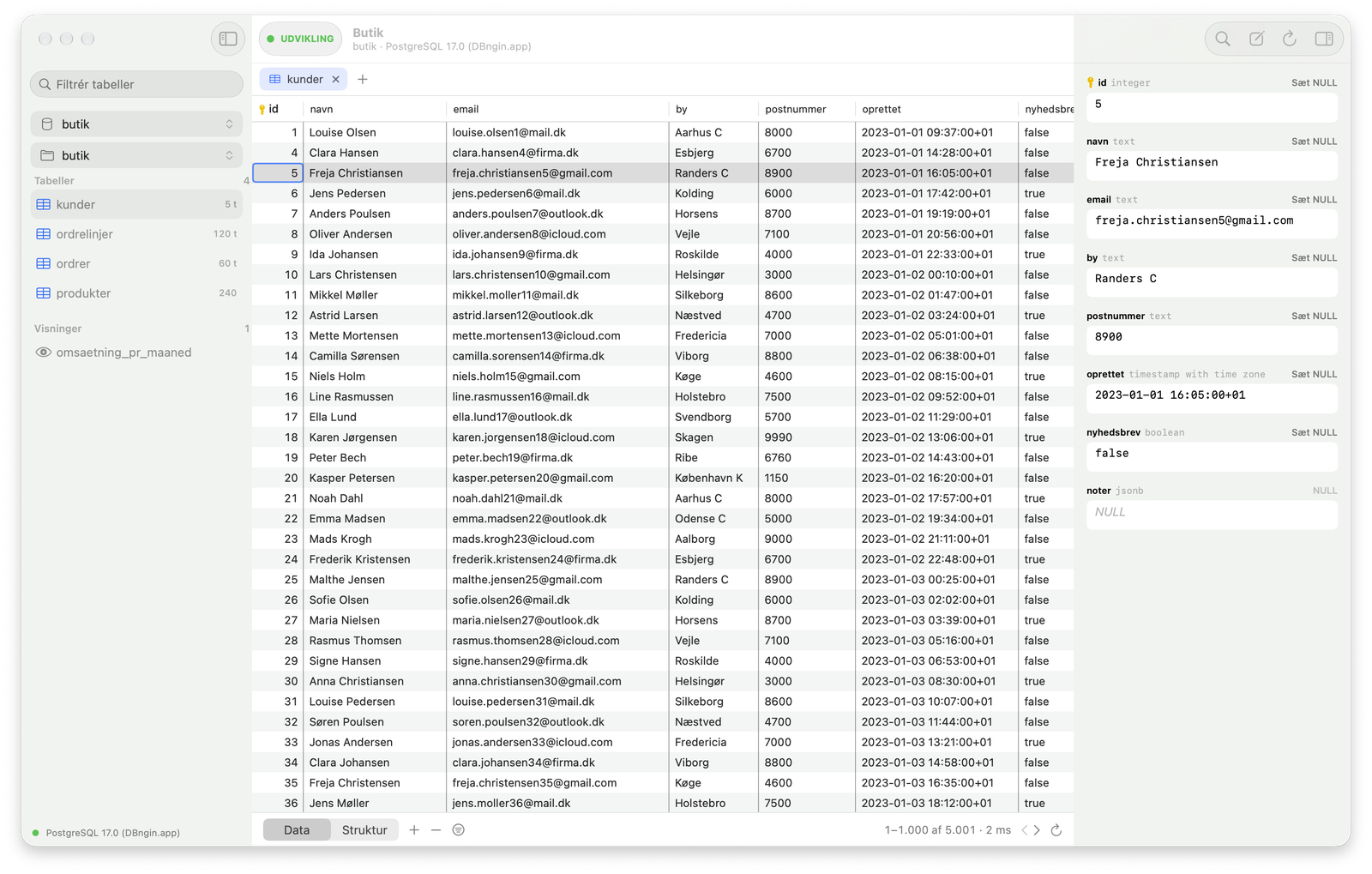Delete row with the minus icon
The image size is (1372, 874).
436,829
